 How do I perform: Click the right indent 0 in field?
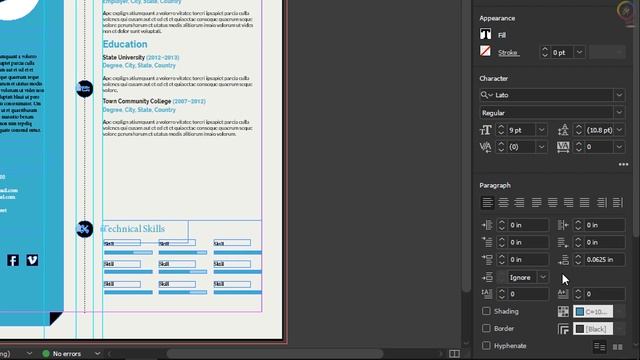click(604, 225)
